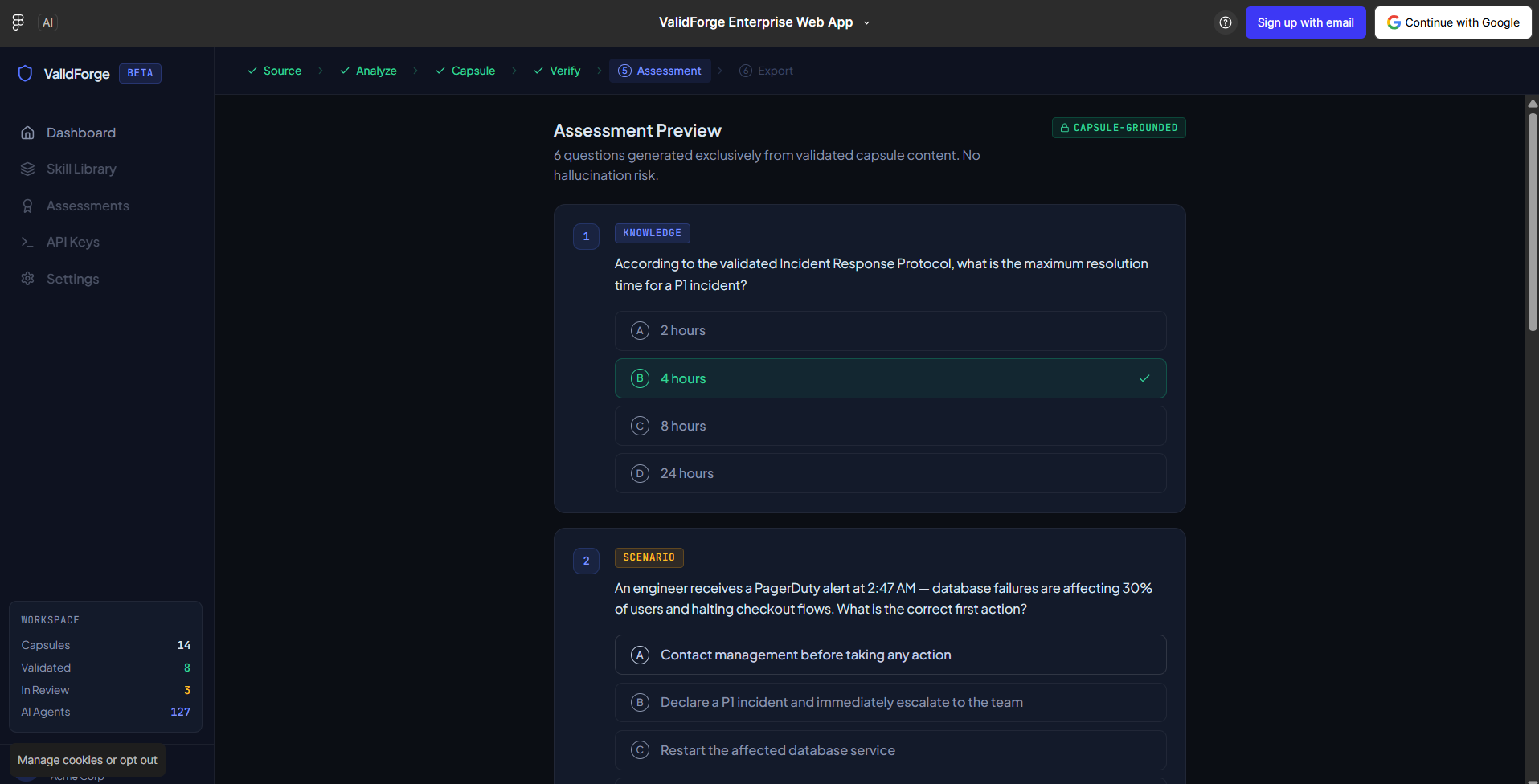
Task: Switch to the Export step
Action: 766,71
